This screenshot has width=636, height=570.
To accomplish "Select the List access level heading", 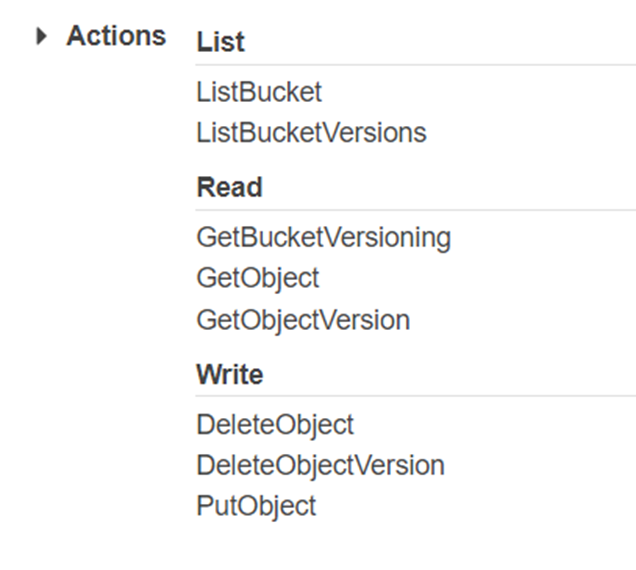I will pos(221,43).
